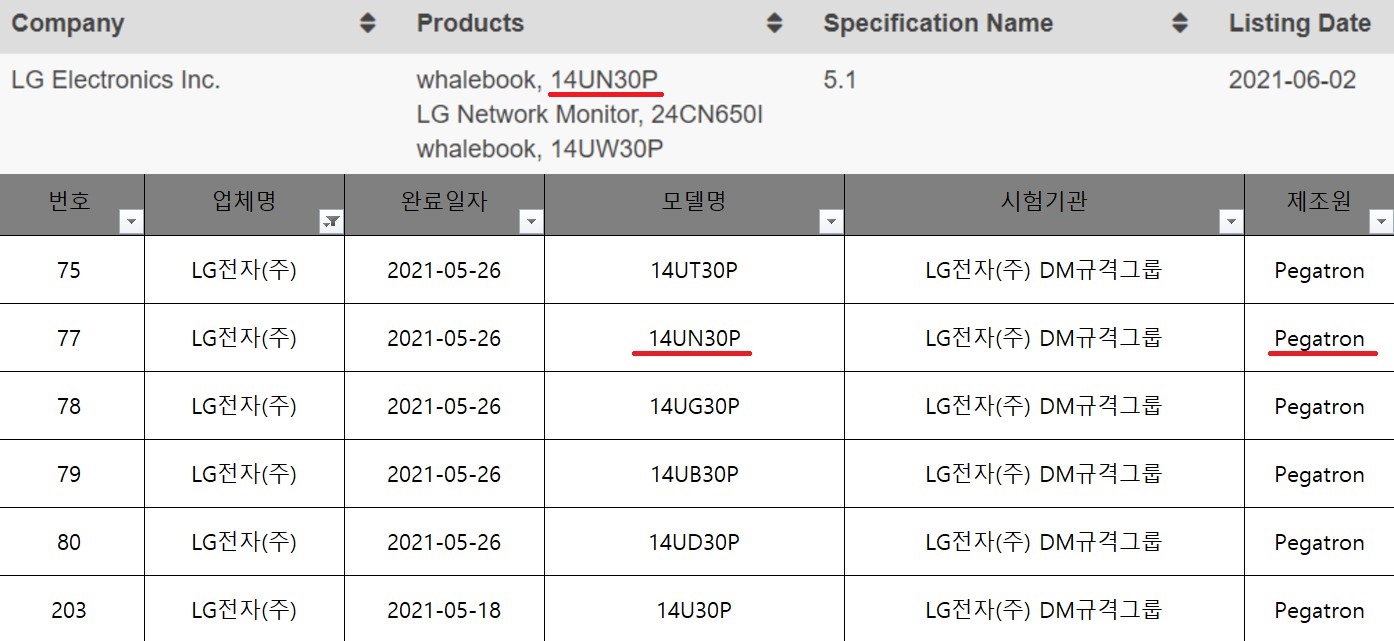
Task: Click the Products column sort arrows
Action: point(774,23)
